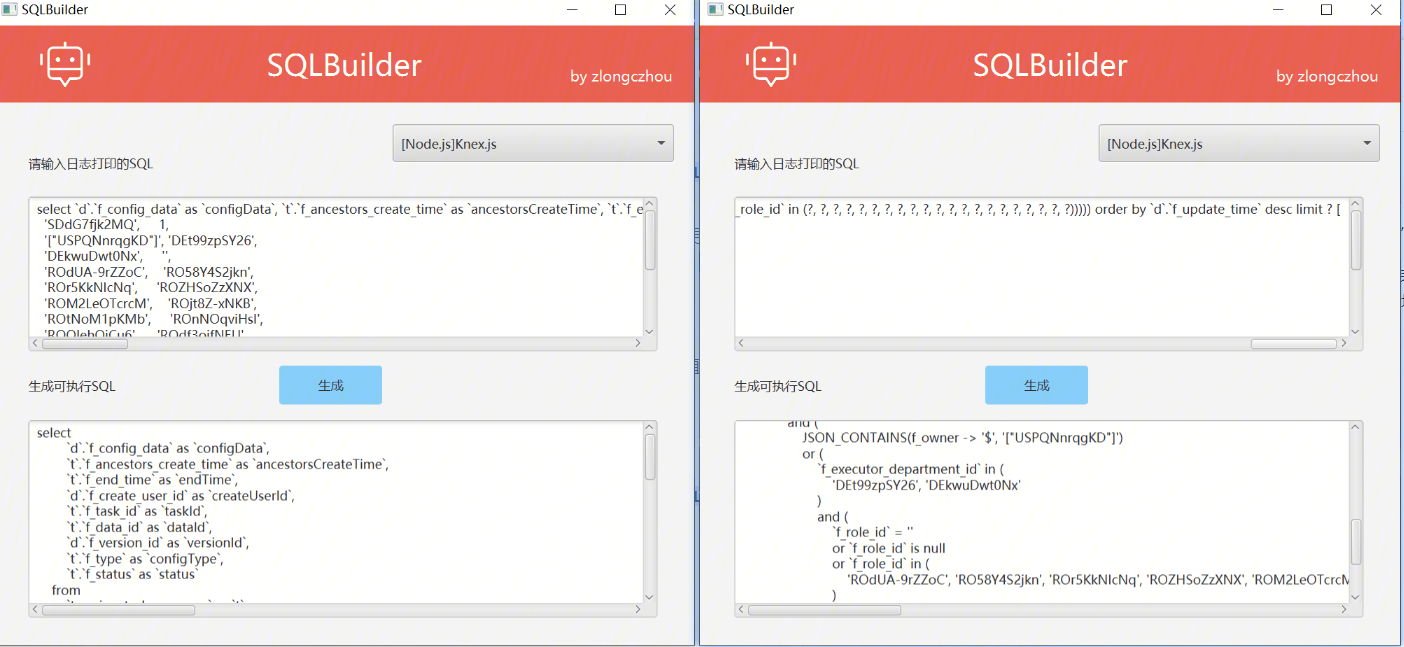This screenshot has height=647, width=1404.
Task: Open the [Node.js]Knex.js selector in right window
Action: tap(1238, 142)
